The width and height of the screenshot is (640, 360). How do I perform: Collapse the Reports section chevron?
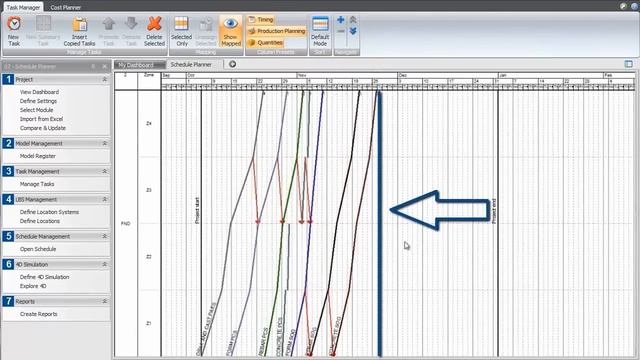(104, 301)
